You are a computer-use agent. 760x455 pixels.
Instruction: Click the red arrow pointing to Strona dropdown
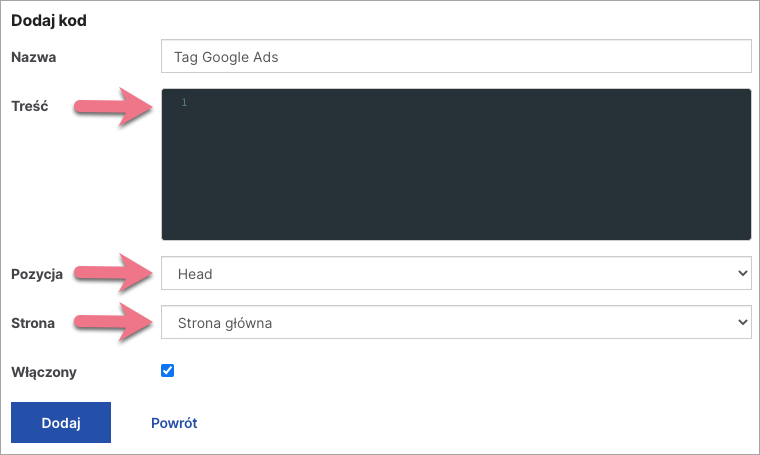tap(112, 322)
